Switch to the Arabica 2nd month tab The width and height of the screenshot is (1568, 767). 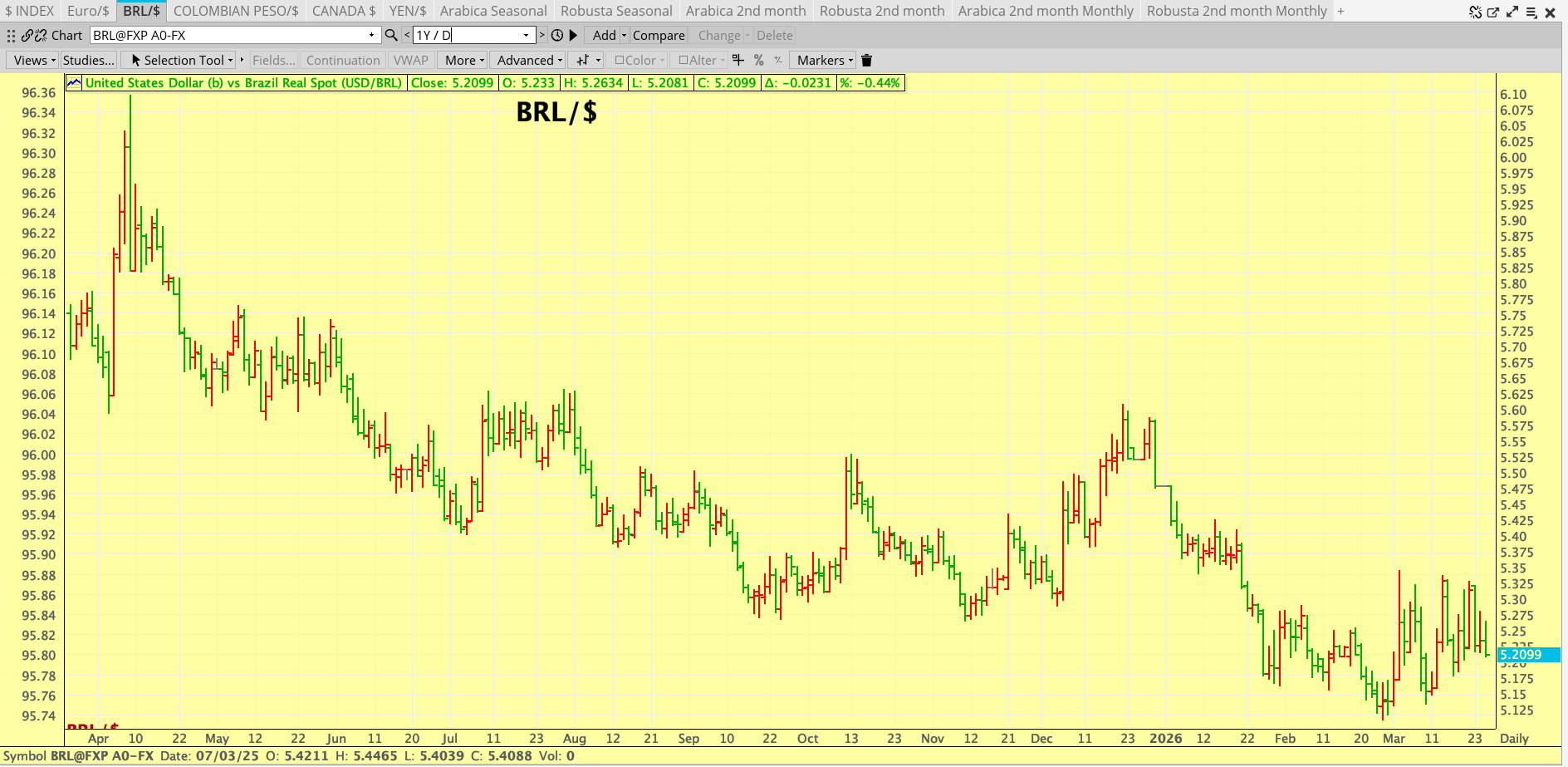[x=746, y=11]
